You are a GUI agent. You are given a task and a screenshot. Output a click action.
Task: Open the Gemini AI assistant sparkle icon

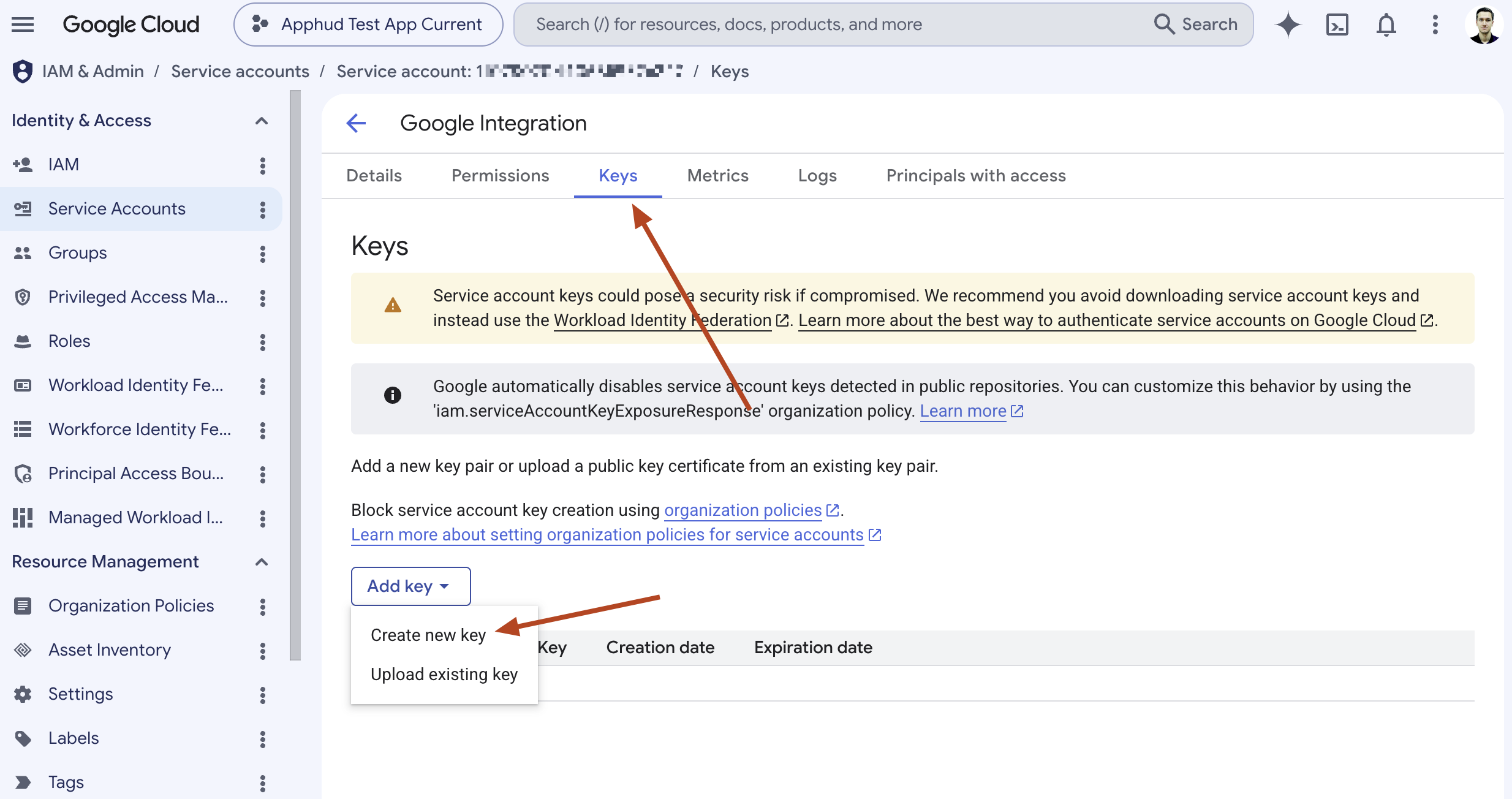1288,25
